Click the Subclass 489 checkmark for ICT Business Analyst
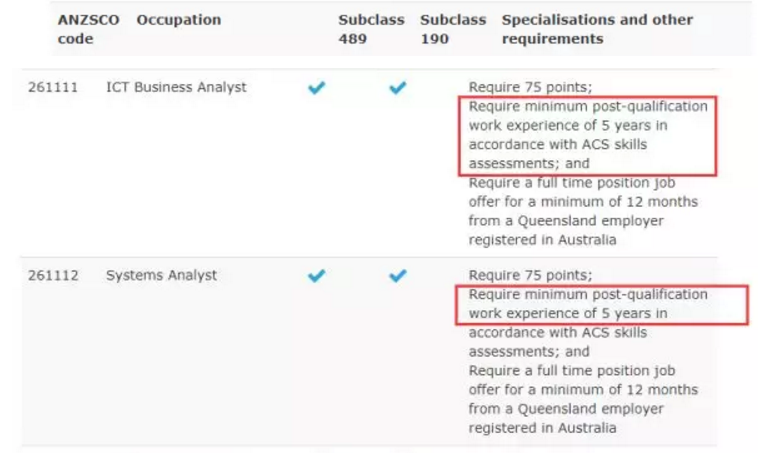758x453 pixels. point(317,88)
